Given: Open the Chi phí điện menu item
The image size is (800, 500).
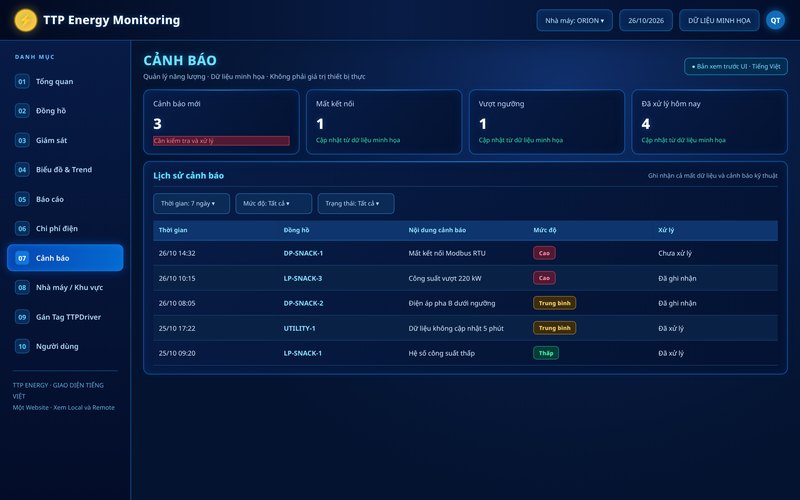Looking at the screenshot, I should click(65, 229).
